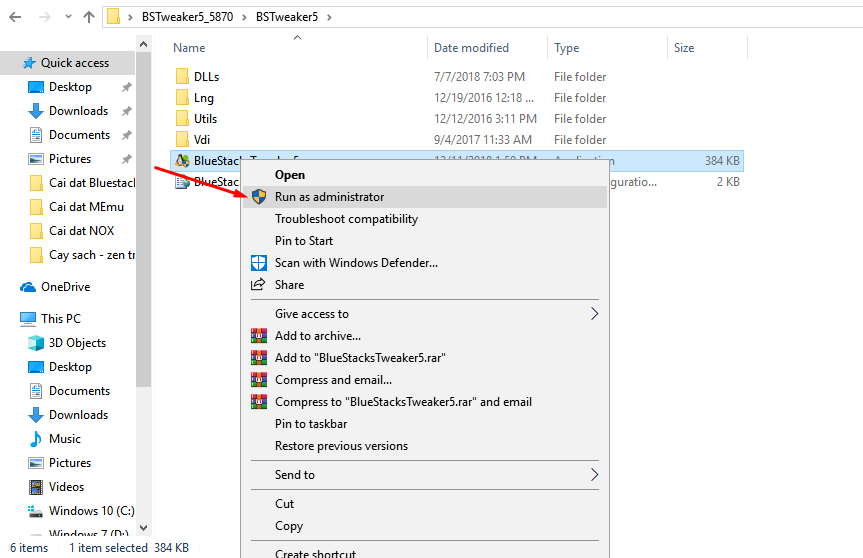863x558 pixels.
Task: Click the 2 KB size cell
Action: click(x=728, y=182)
